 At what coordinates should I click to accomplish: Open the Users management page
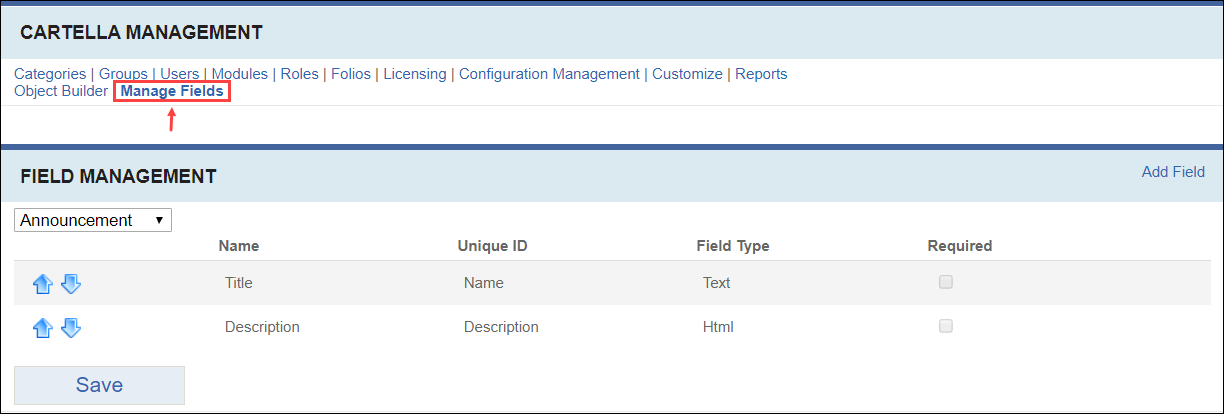(180, 74)
